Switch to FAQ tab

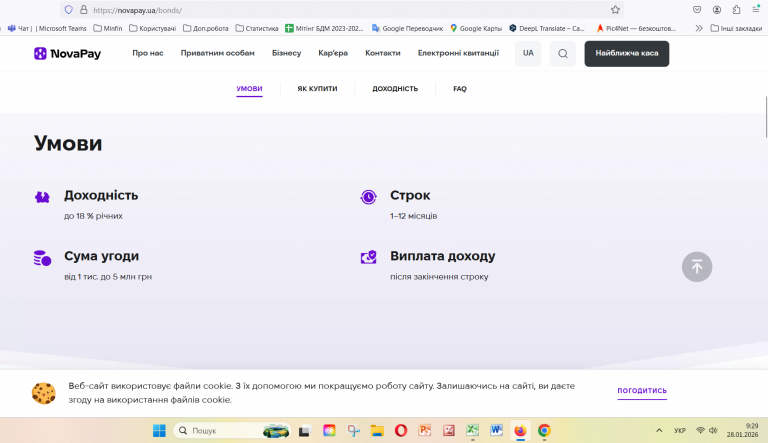tap(459, 89)
